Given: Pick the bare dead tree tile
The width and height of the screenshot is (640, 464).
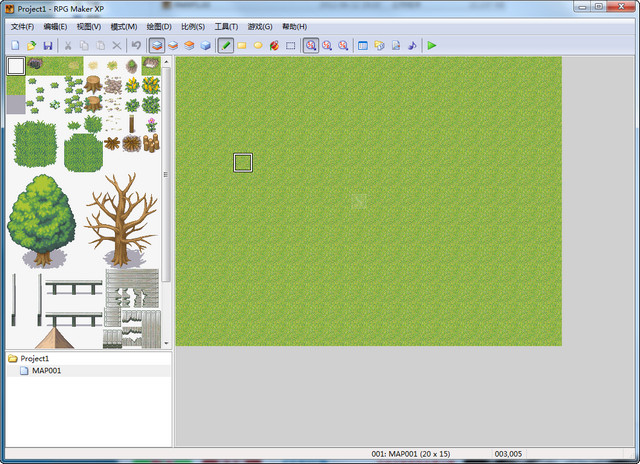Looking at the screenshot, I should pyautogui.click(x=120, y=220).
